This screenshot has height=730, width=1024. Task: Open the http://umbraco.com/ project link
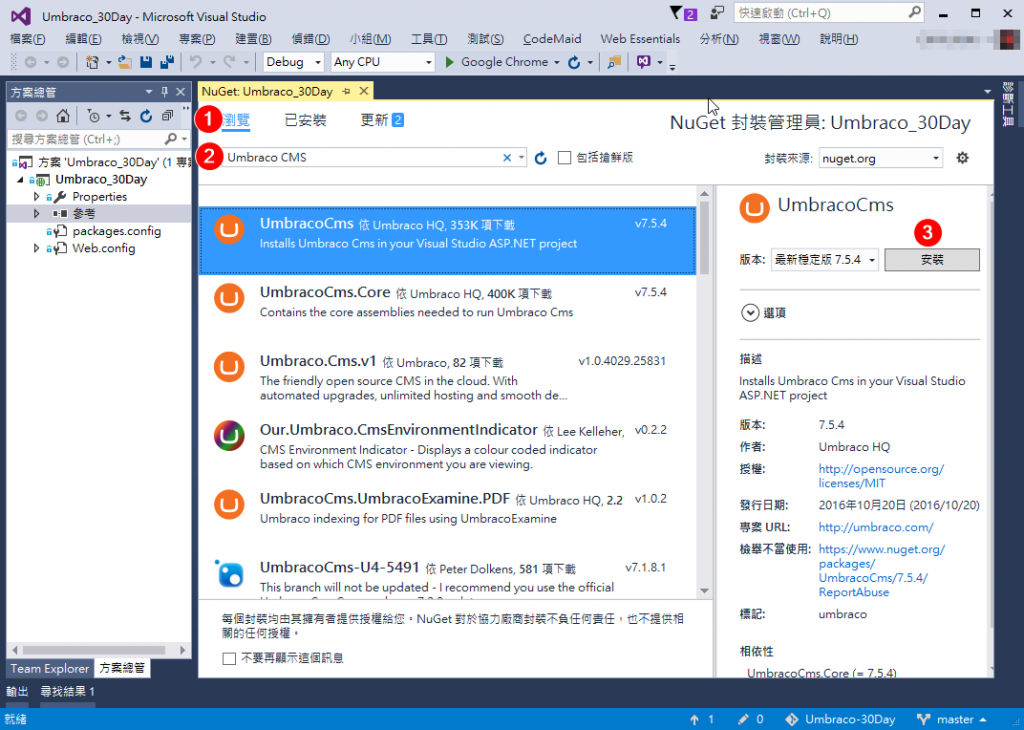[x=876, y=527]
